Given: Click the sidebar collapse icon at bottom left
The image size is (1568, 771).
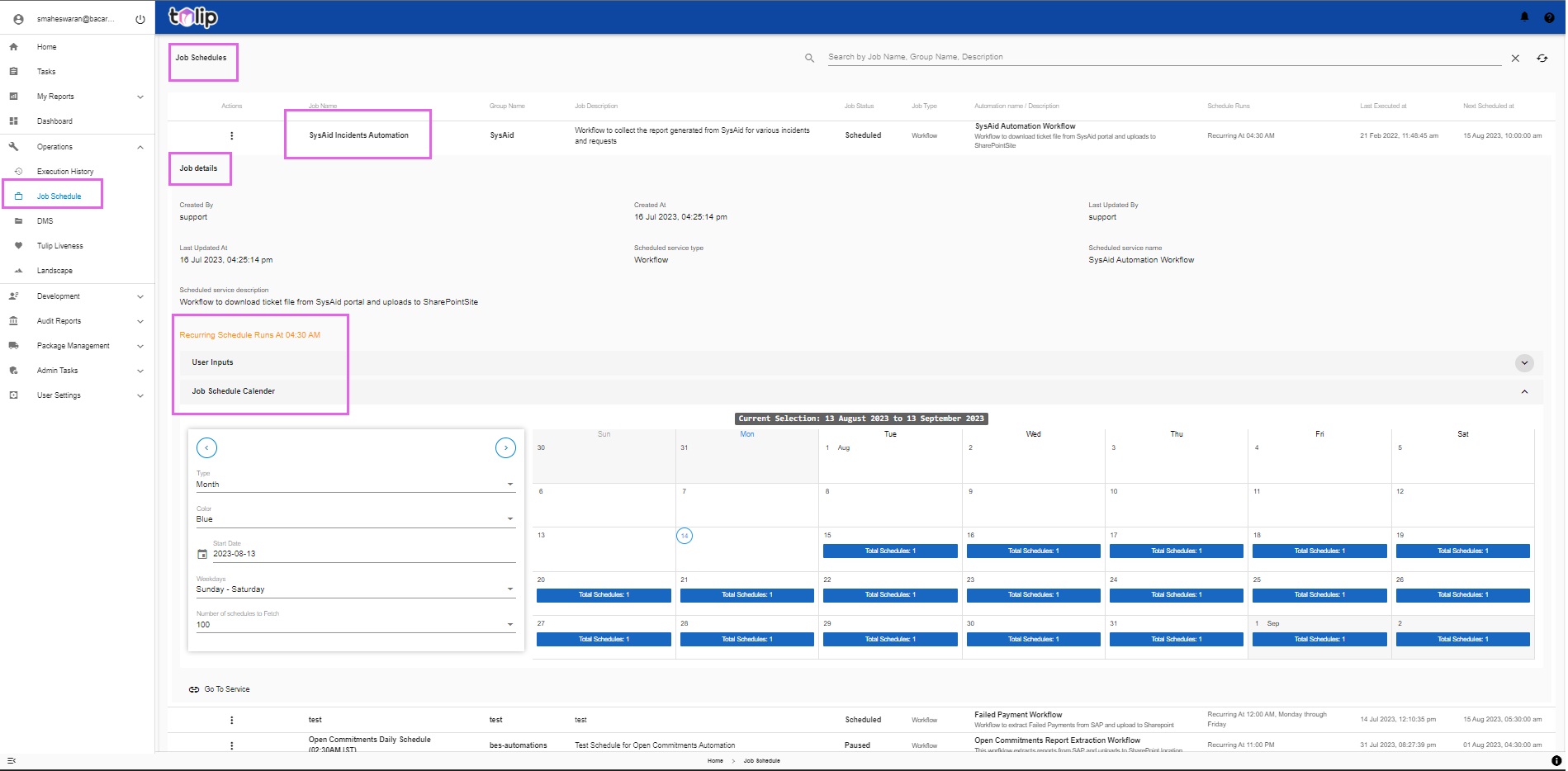Looking at the screenshot, I should click(12, 760).
